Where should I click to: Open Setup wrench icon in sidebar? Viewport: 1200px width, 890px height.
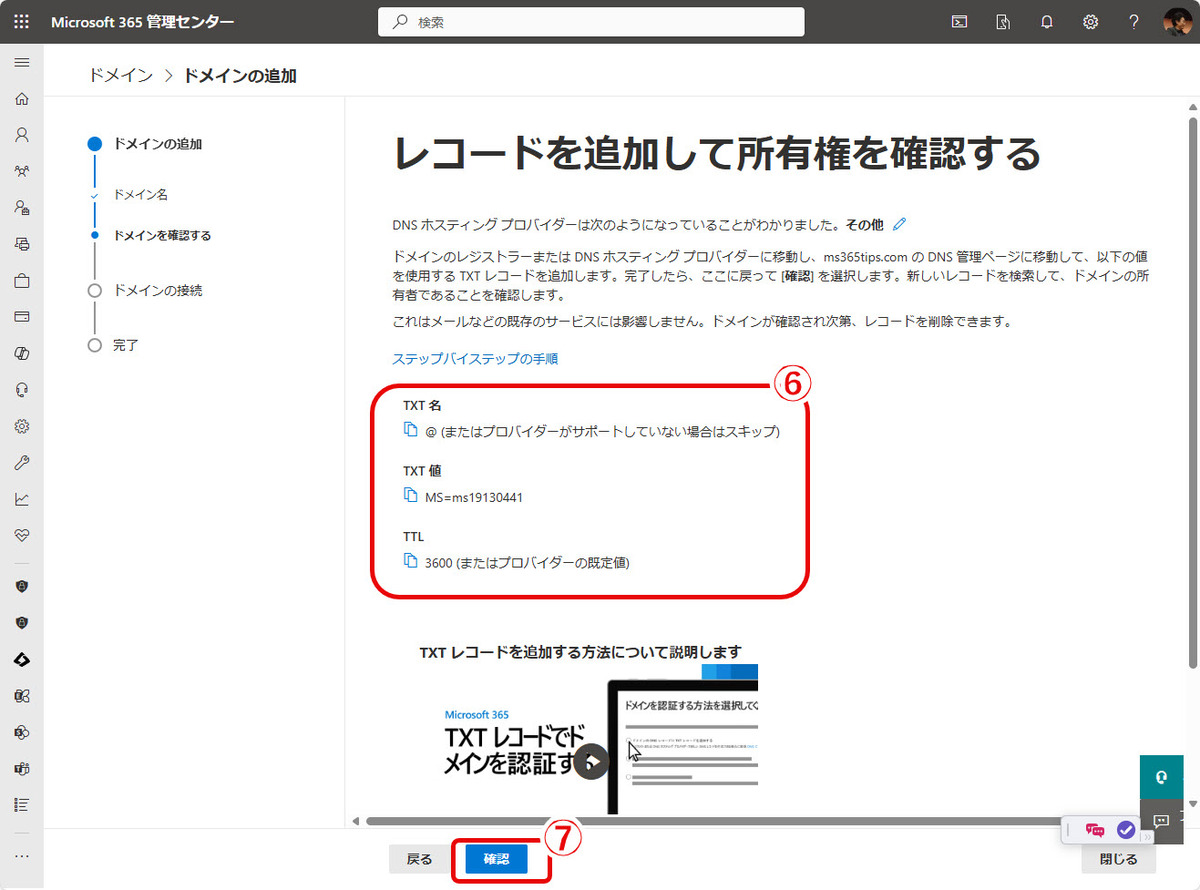click(21, 463)
